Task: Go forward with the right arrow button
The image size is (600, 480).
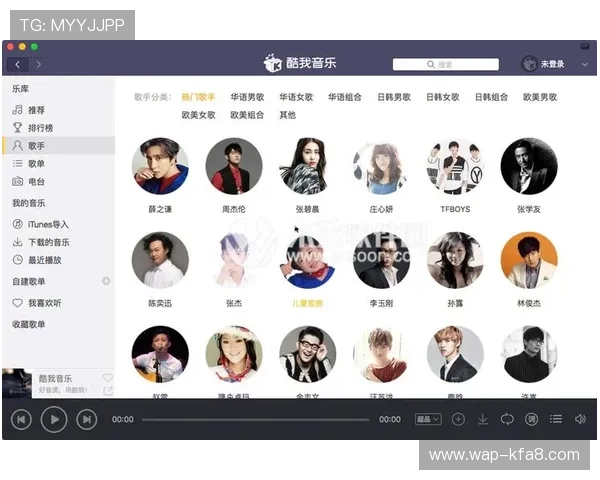Action: coord(38,64)
